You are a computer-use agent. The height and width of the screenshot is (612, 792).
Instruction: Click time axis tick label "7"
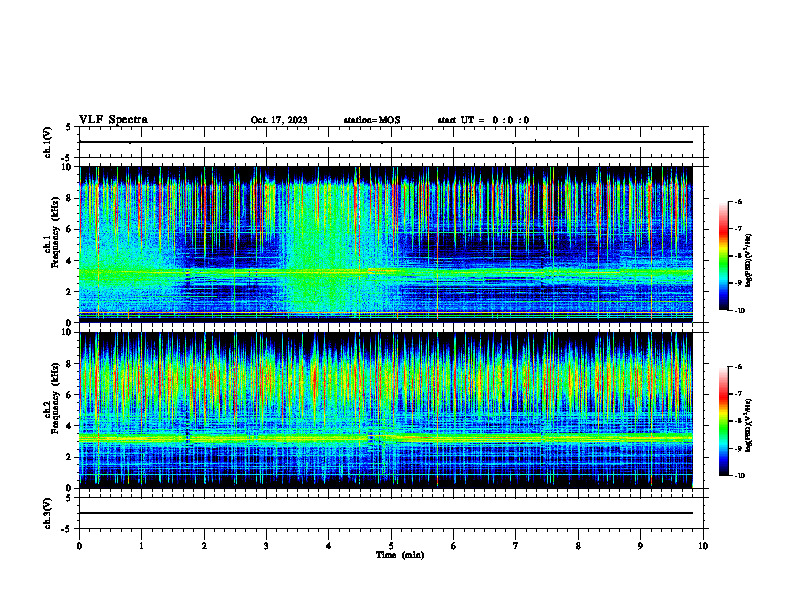[516, 546]
